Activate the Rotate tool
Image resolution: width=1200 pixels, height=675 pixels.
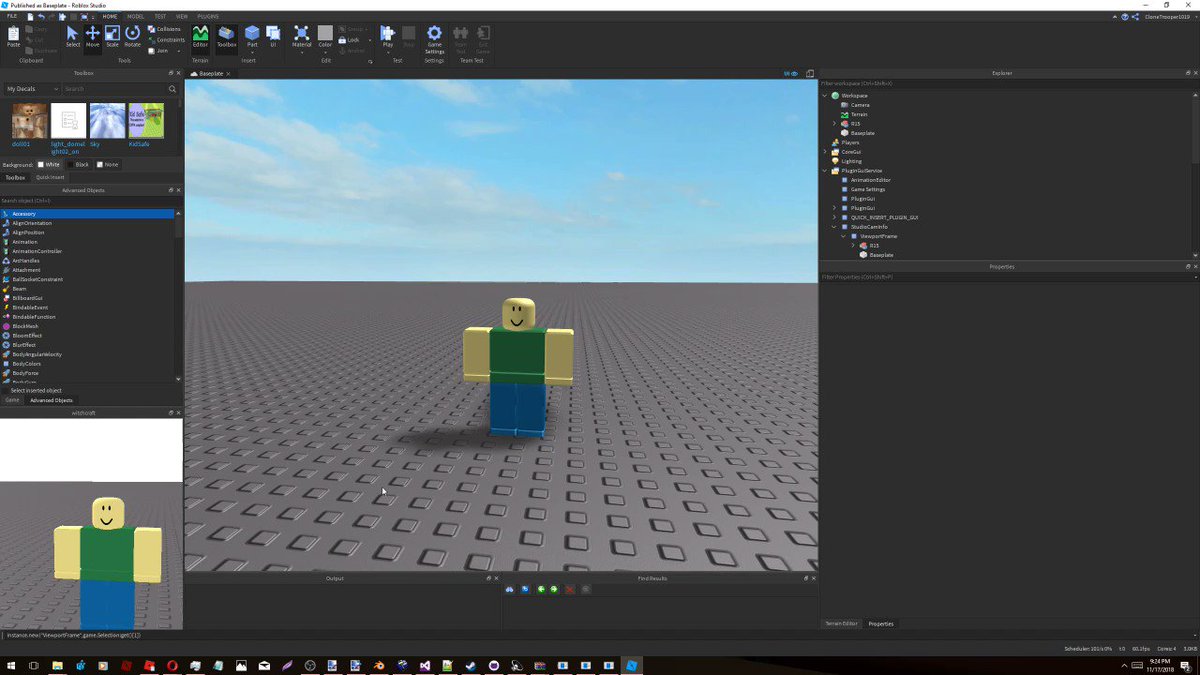click(x=132, y=36)
